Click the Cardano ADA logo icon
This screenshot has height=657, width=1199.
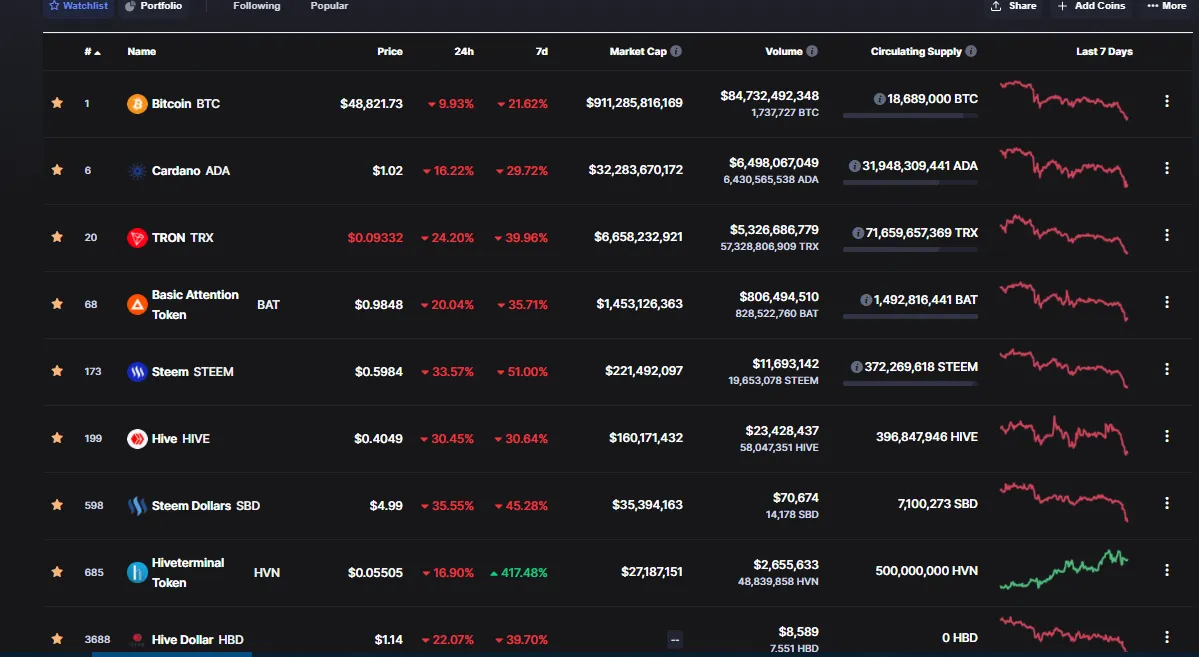(137, 171)
